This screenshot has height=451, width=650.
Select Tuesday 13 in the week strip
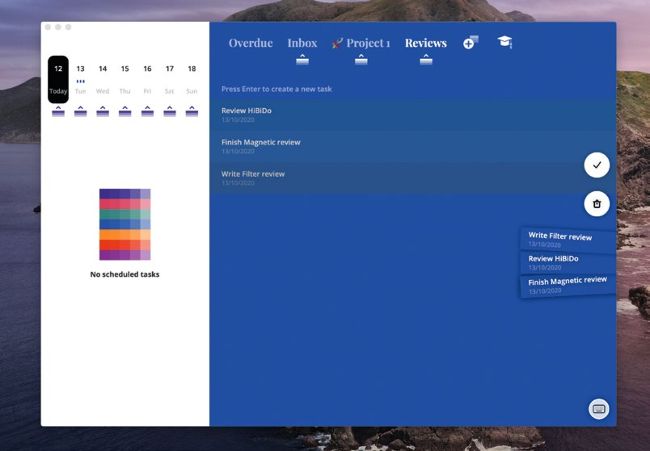pyautogui.click(x=81, y=78)
